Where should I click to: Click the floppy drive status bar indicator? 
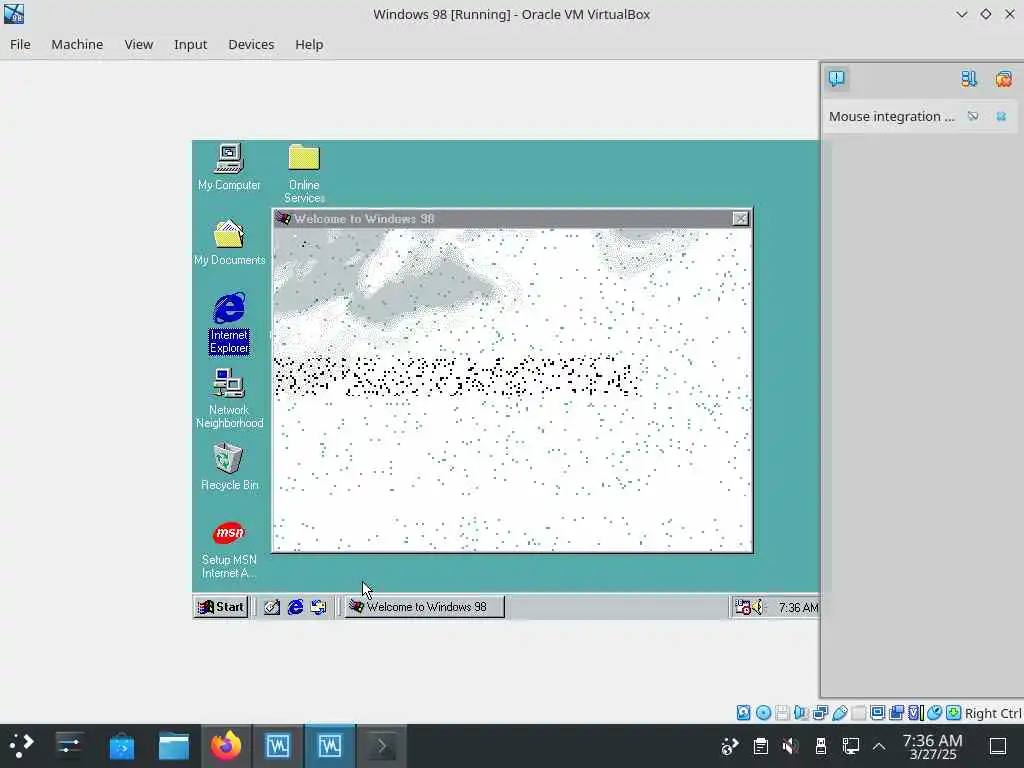tap(782, 712)
